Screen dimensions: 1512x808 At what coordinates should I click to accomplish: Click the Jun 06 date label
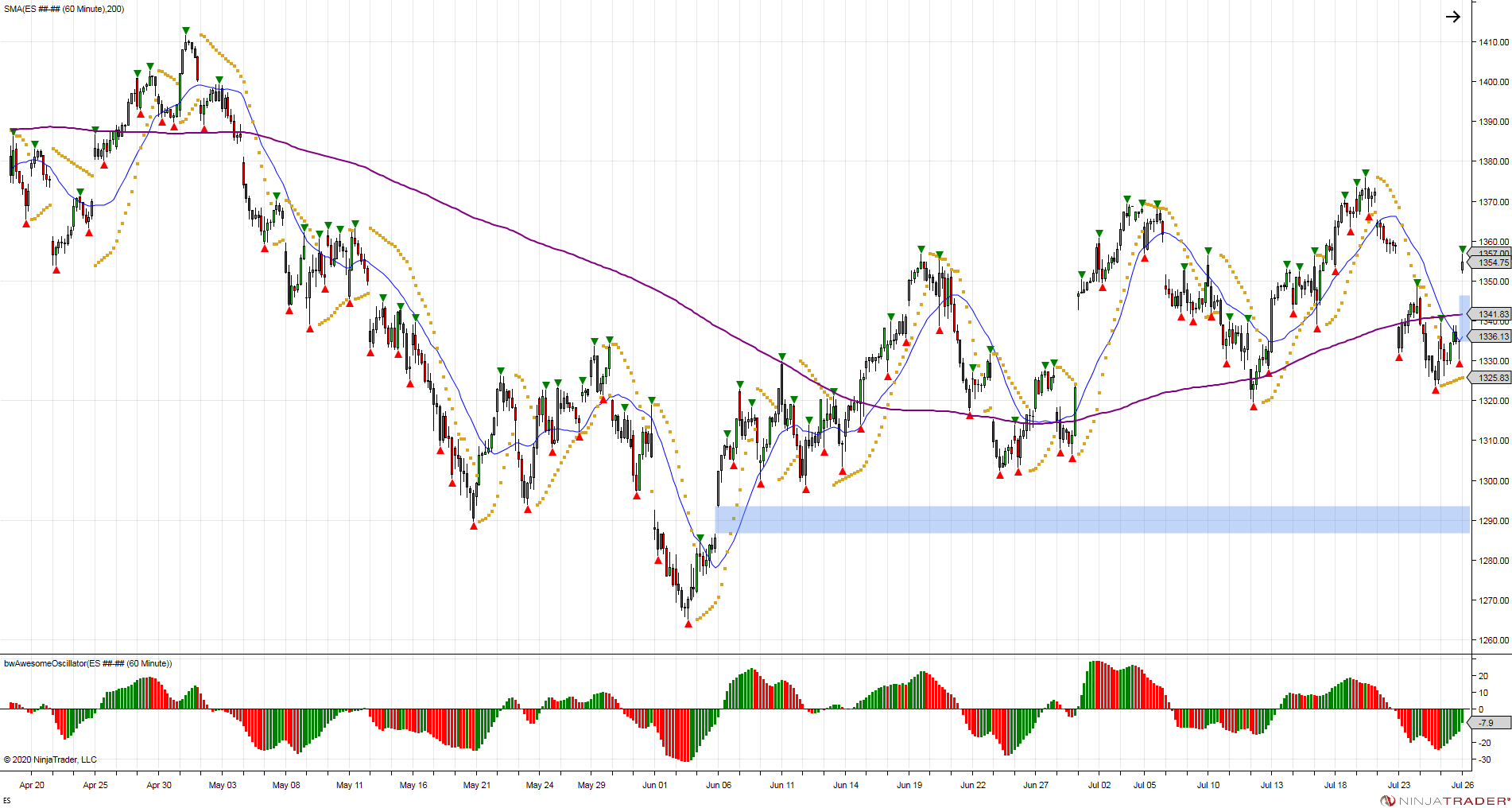pyautogui.click(x=719, y=785)
